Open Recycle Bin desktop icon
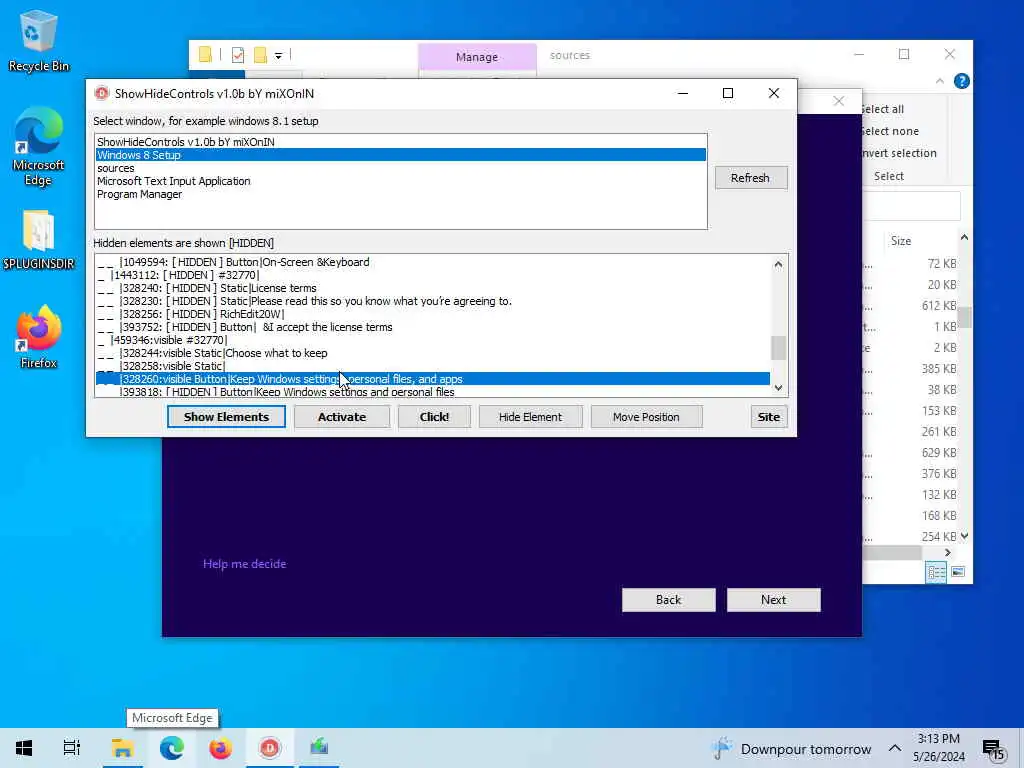This screenshot has width=1024, height=768. (38, 41)
